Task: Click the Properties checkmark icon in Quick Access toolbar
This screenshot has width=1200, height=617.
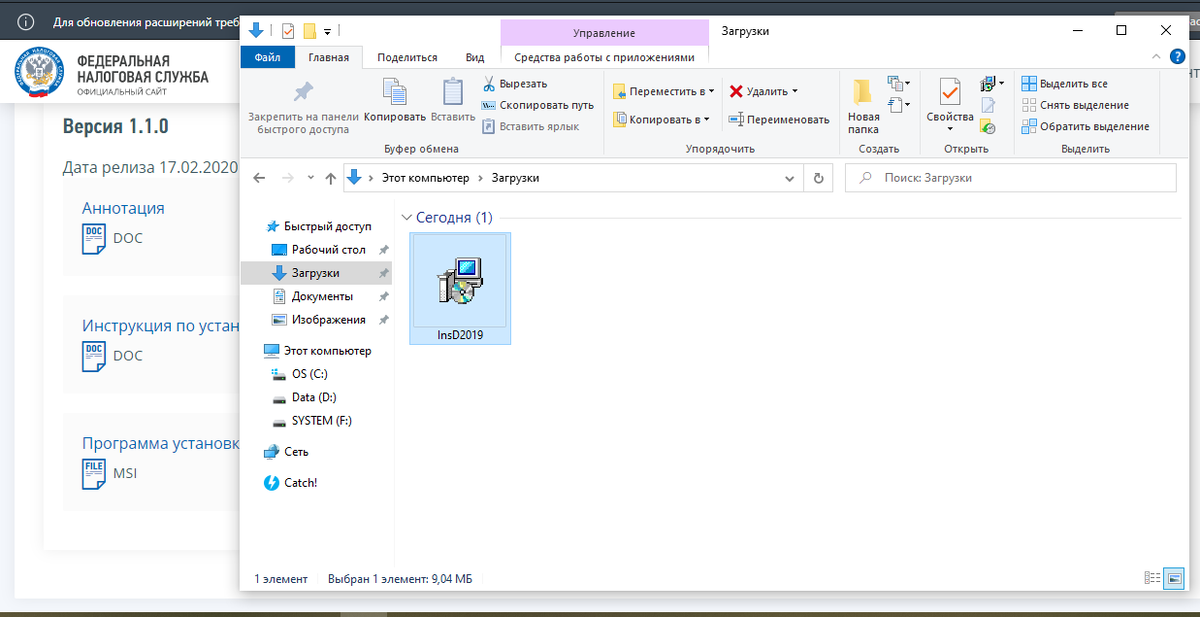Action: (288, 31)
